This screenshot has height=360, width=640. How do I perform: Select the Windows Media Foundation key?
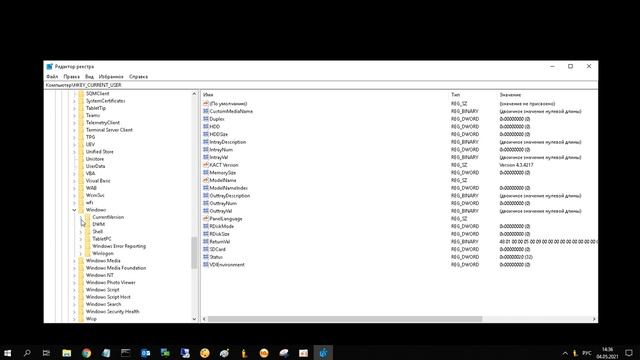[x=116, y=268]
